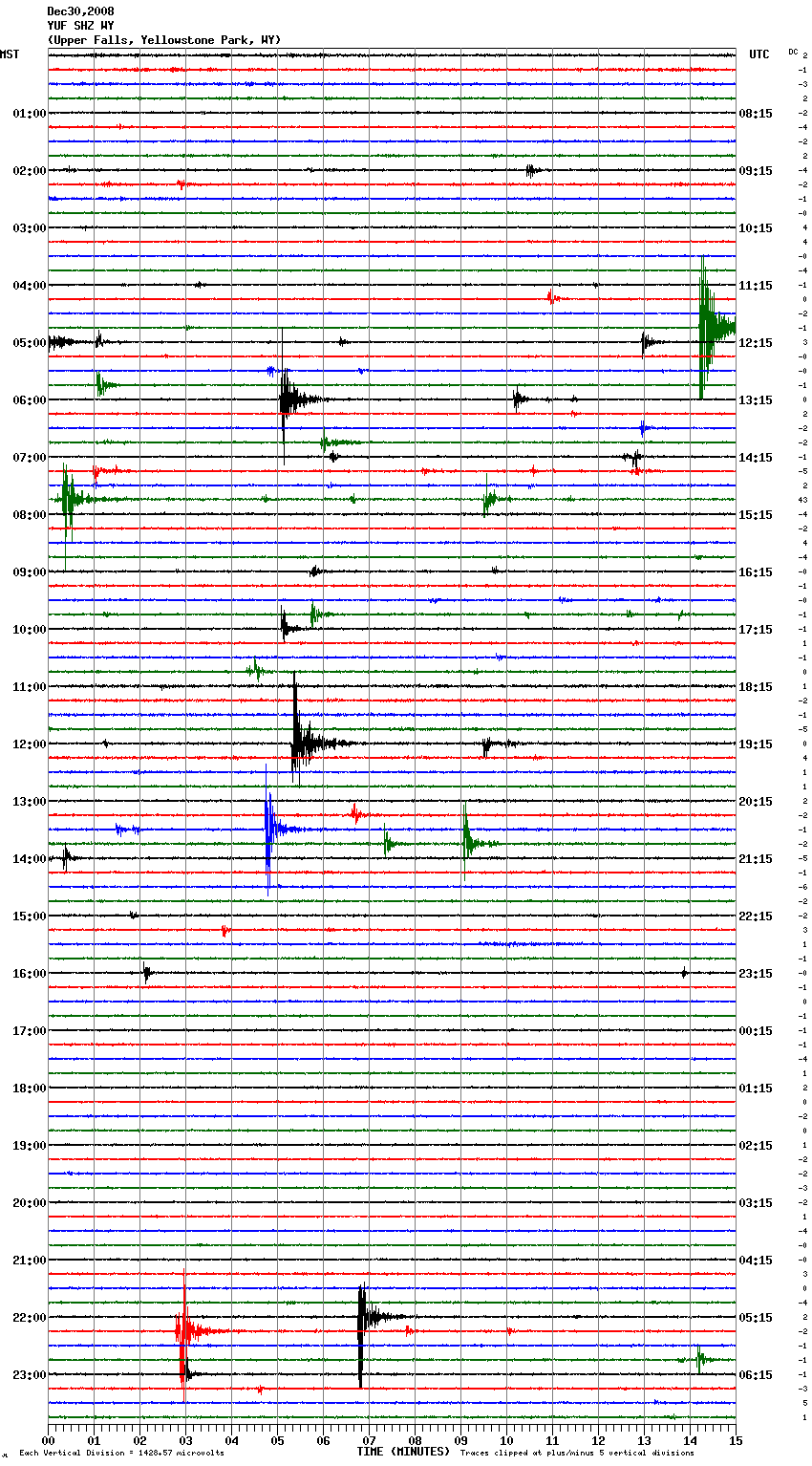Click minute tick 00 on bottom axis
812x1466 pixels.
(48, 1440)
